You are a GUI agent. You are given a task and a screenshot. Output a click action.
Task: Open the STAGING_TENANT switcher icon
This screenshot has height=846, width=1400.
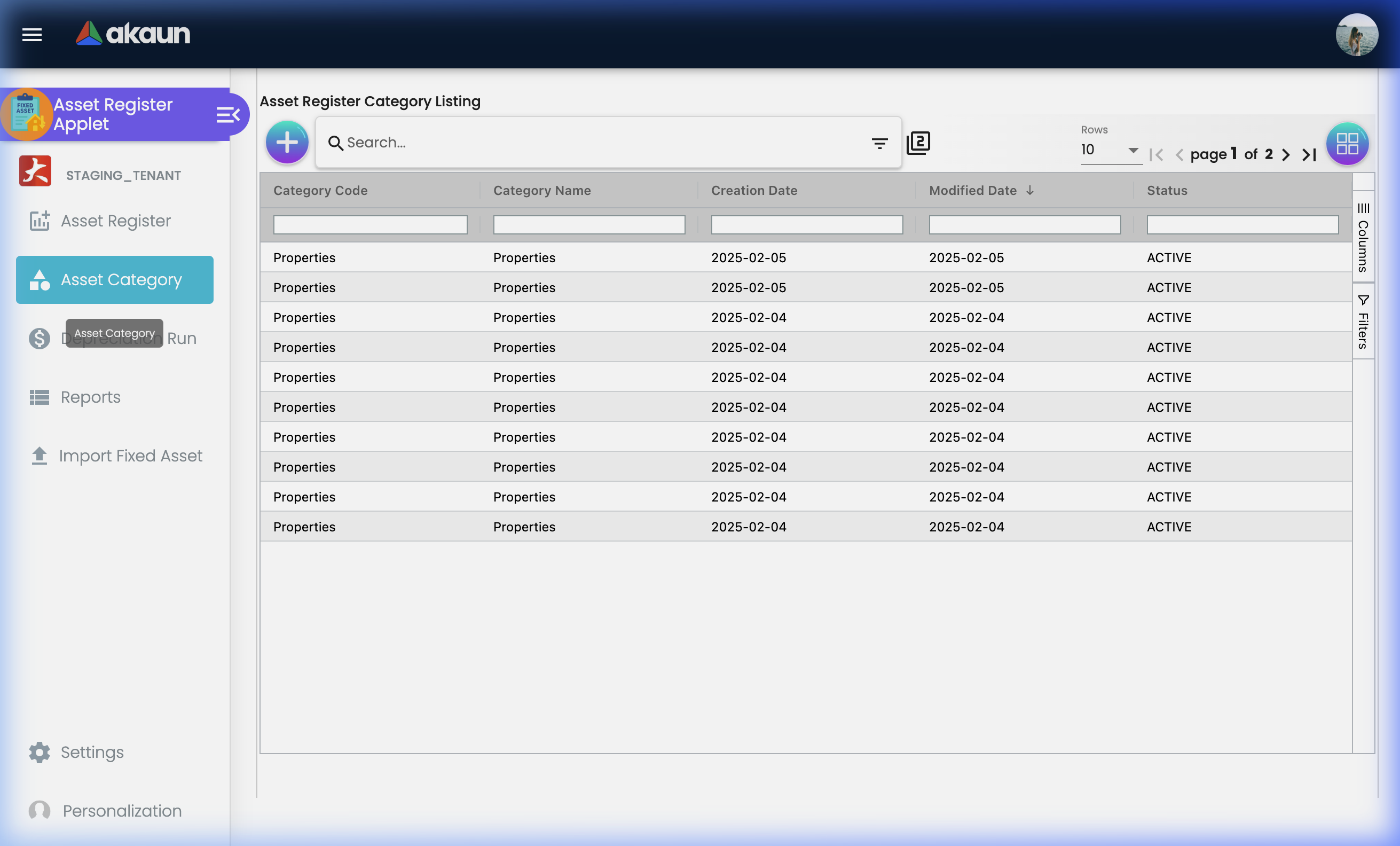pos(35,170)
